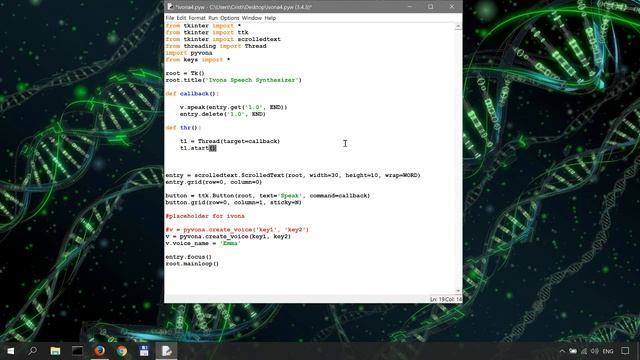Viewport: 640px width, 360px height.
Task: Open File Explorer from taskbar
Action: tap(55, 351)
